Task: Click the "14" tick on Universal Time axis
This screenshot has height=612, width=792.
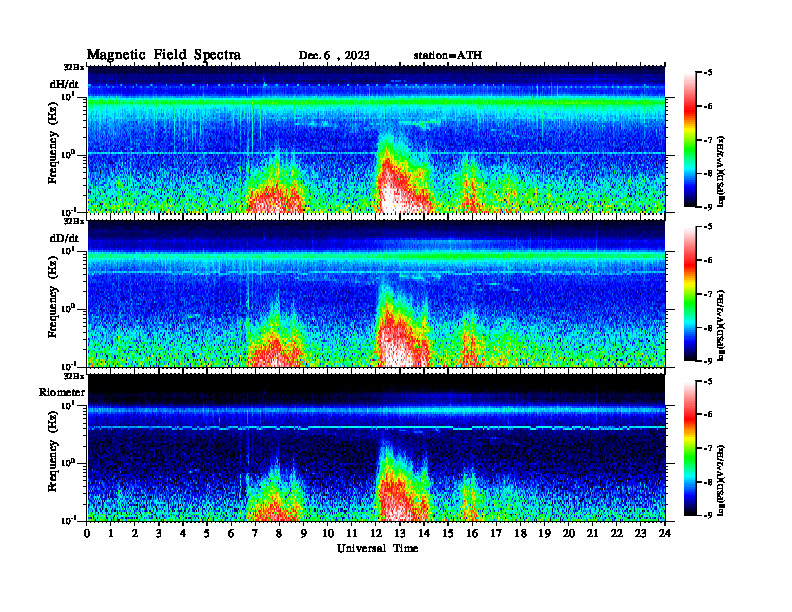Action: (424, 533)
